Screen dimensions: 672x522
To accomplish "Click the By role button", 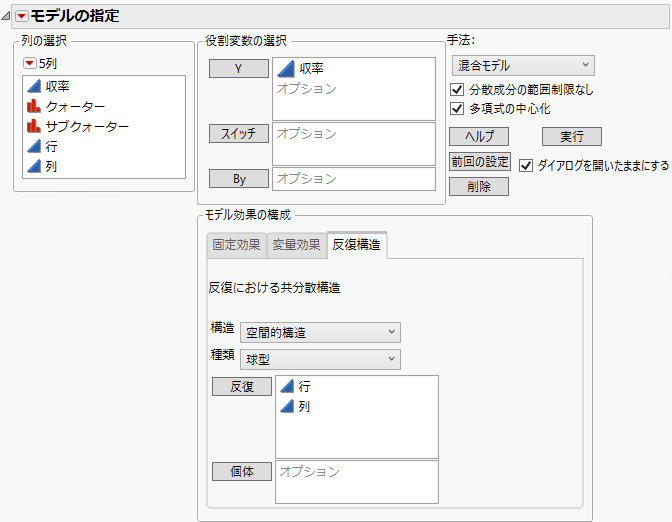I will [239, 179].
